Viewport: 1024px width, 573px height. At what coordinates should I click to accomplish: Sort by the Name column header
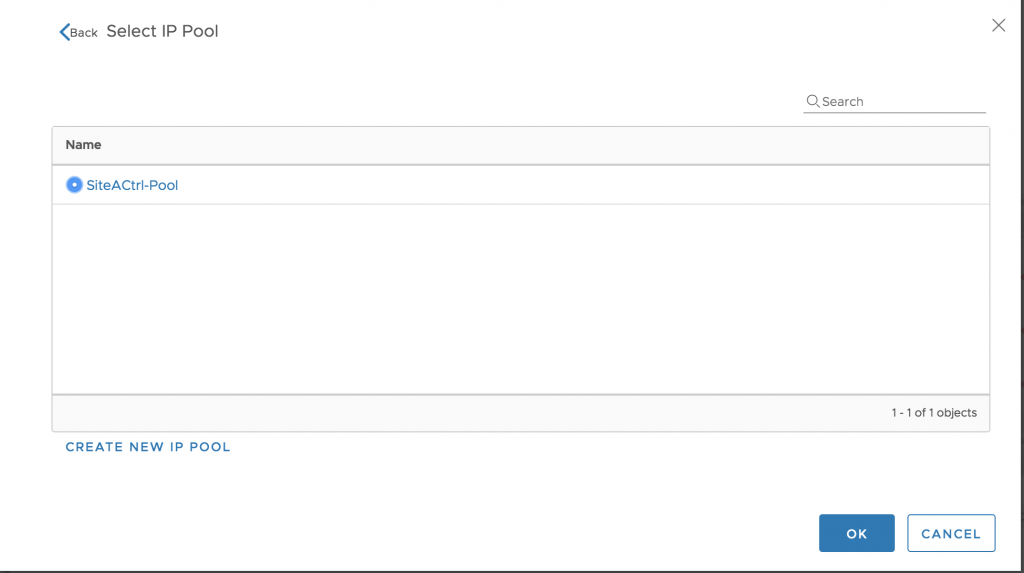tap(83, 145)
